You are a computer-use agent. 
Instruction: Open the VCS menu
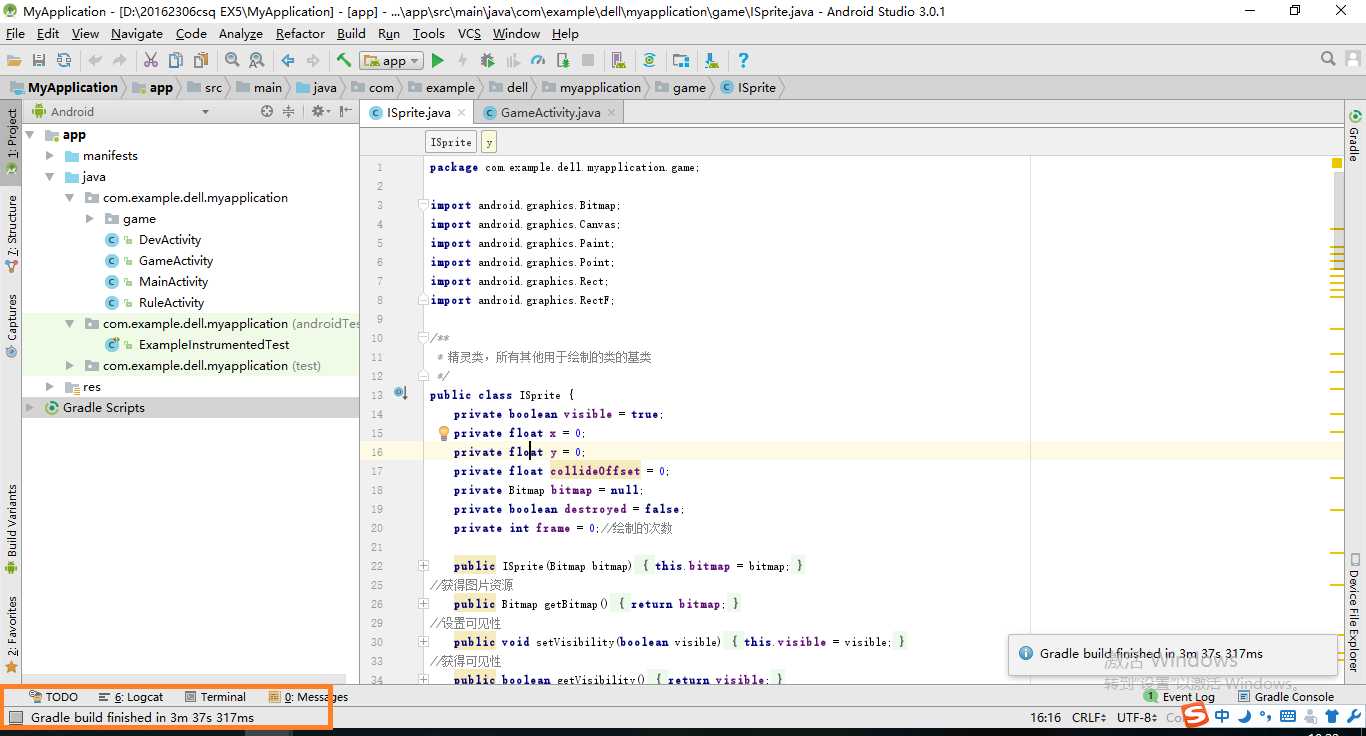(x=469, y=33)
